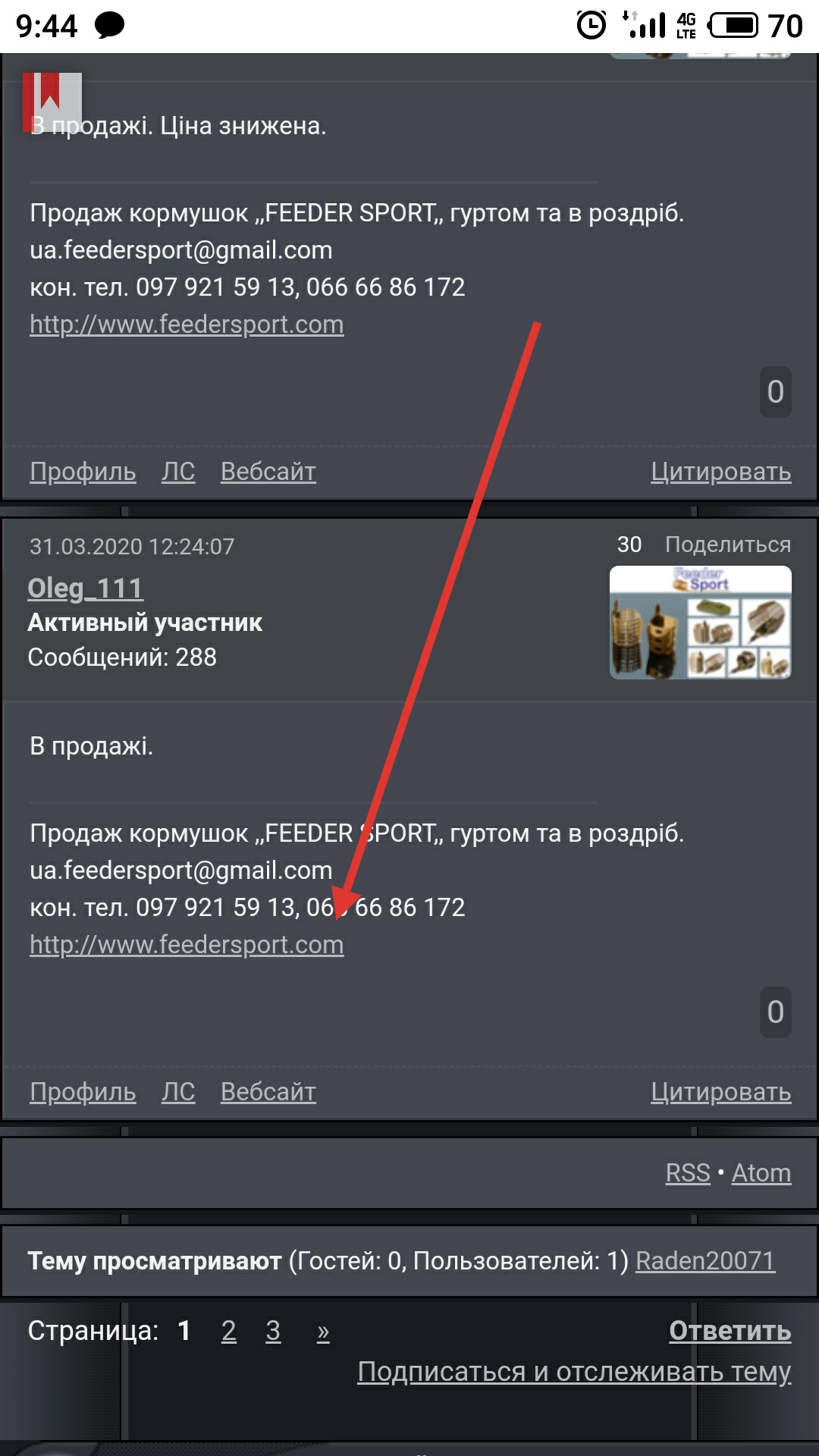This screenshot has height=1456, width=819.
Task: Click Цитировать in the 31.03.2020 post
Action: coord(721,1091)
